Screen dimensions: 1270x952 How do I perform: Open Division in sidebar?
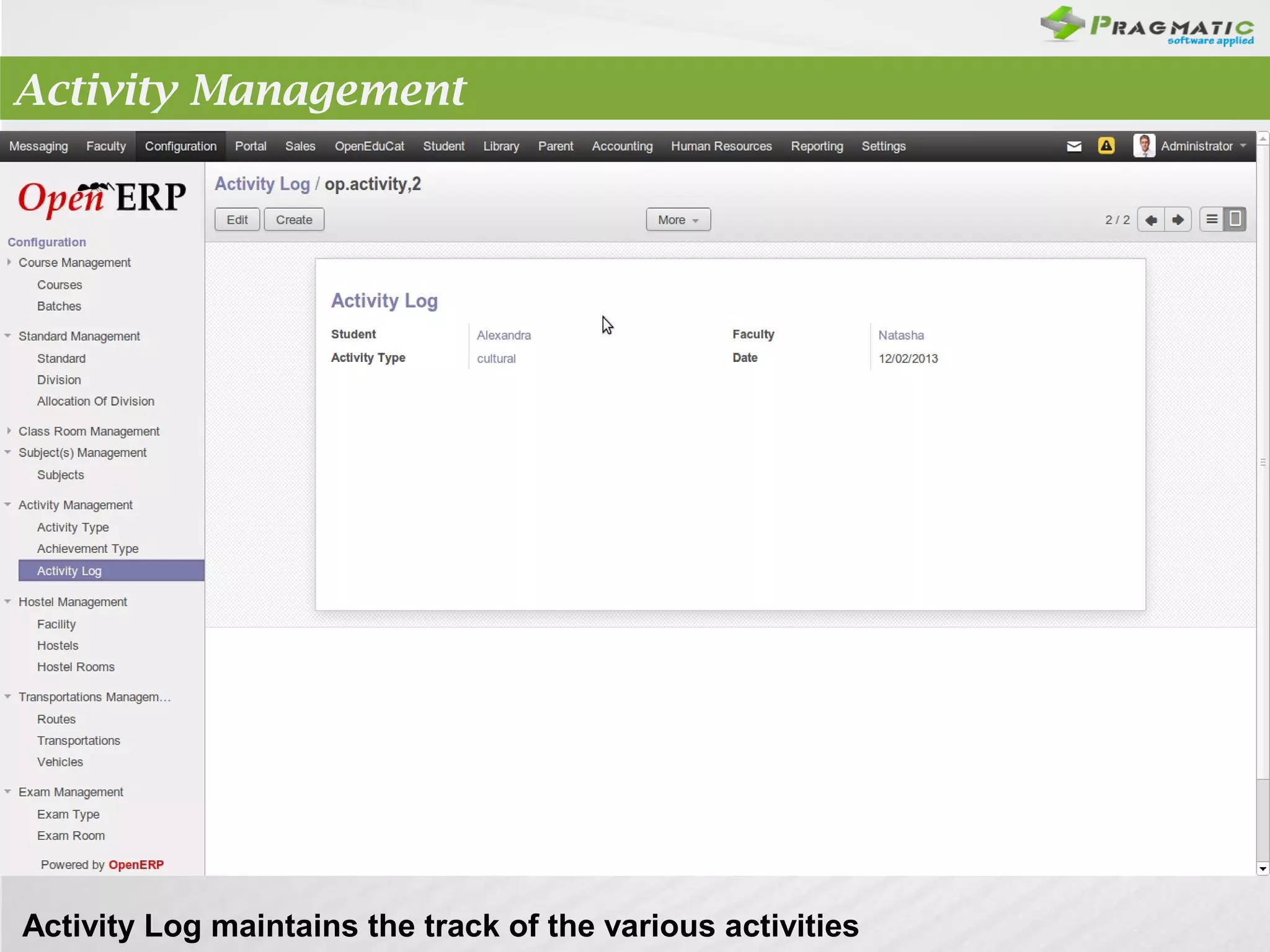[59, 380]
